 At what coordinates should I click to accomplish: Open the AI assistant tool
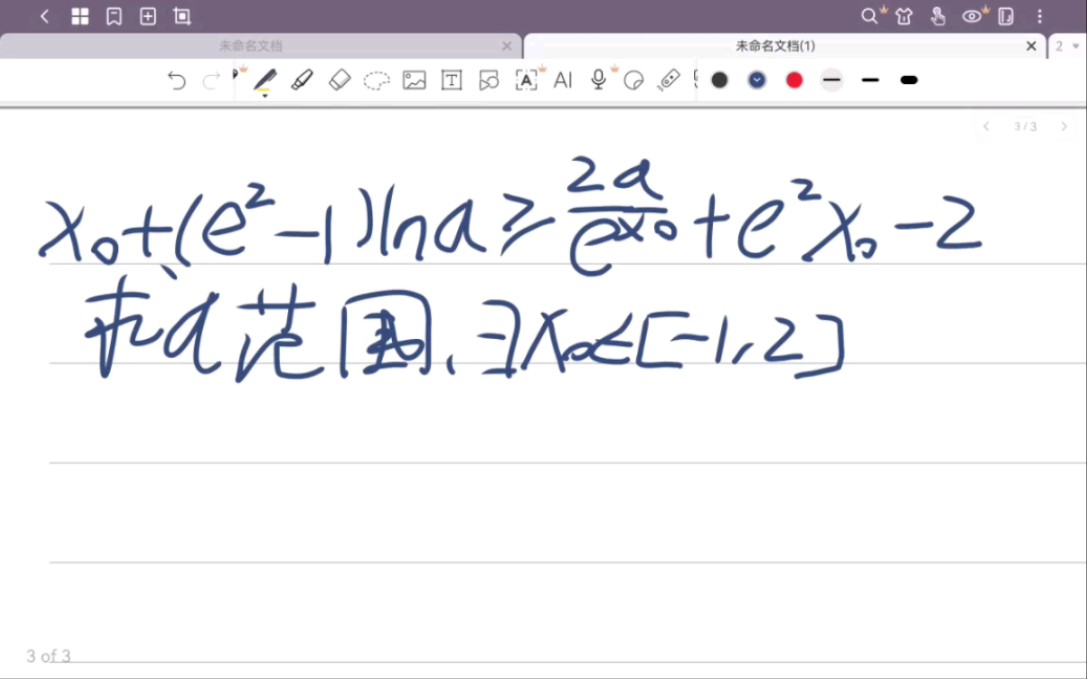(562, 80)
